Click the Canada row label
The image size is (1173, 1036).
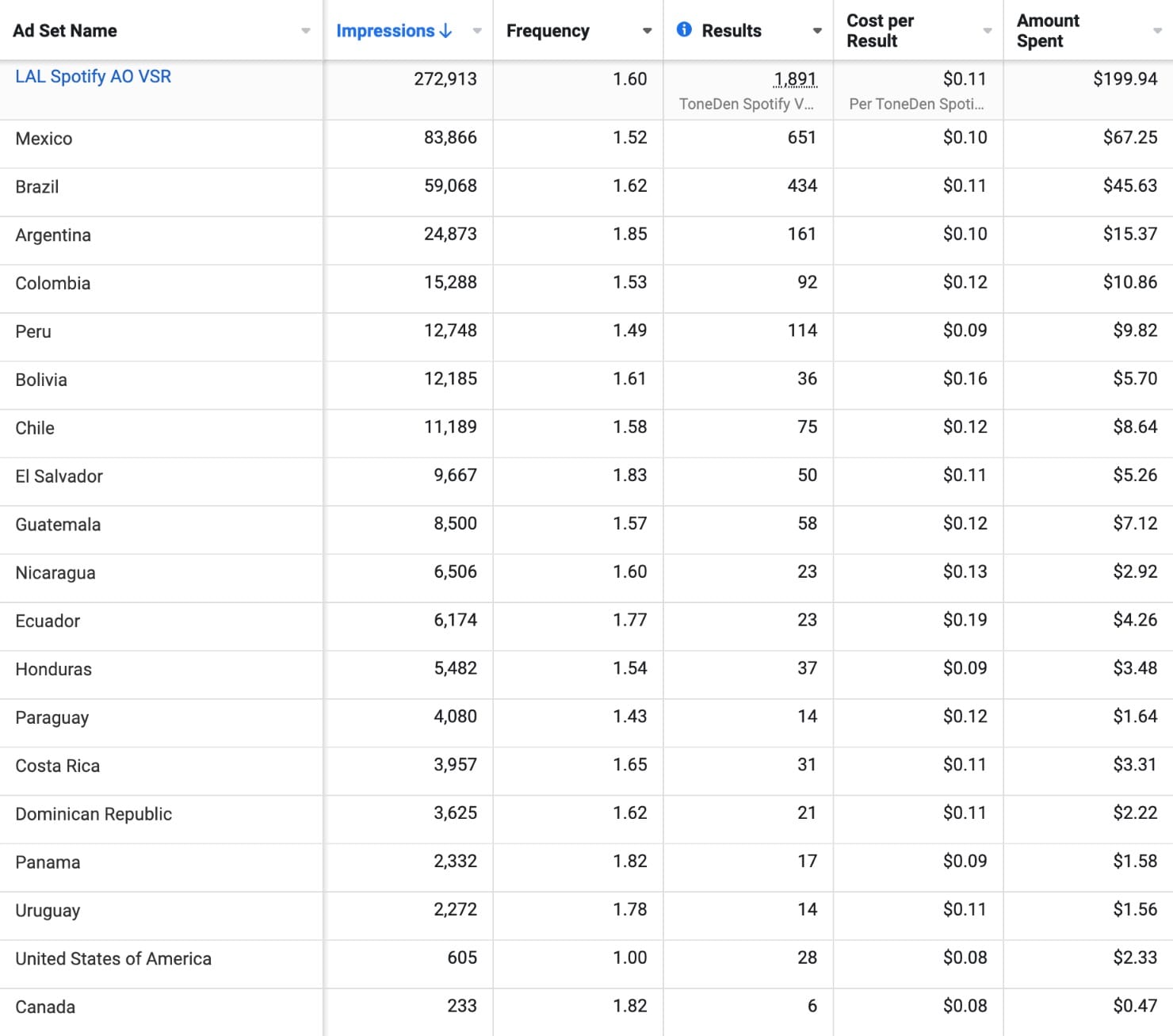coord(45,1007)
